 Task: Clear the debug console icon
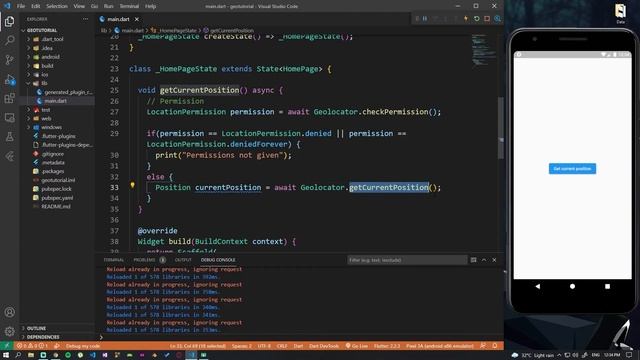point(473,260)
